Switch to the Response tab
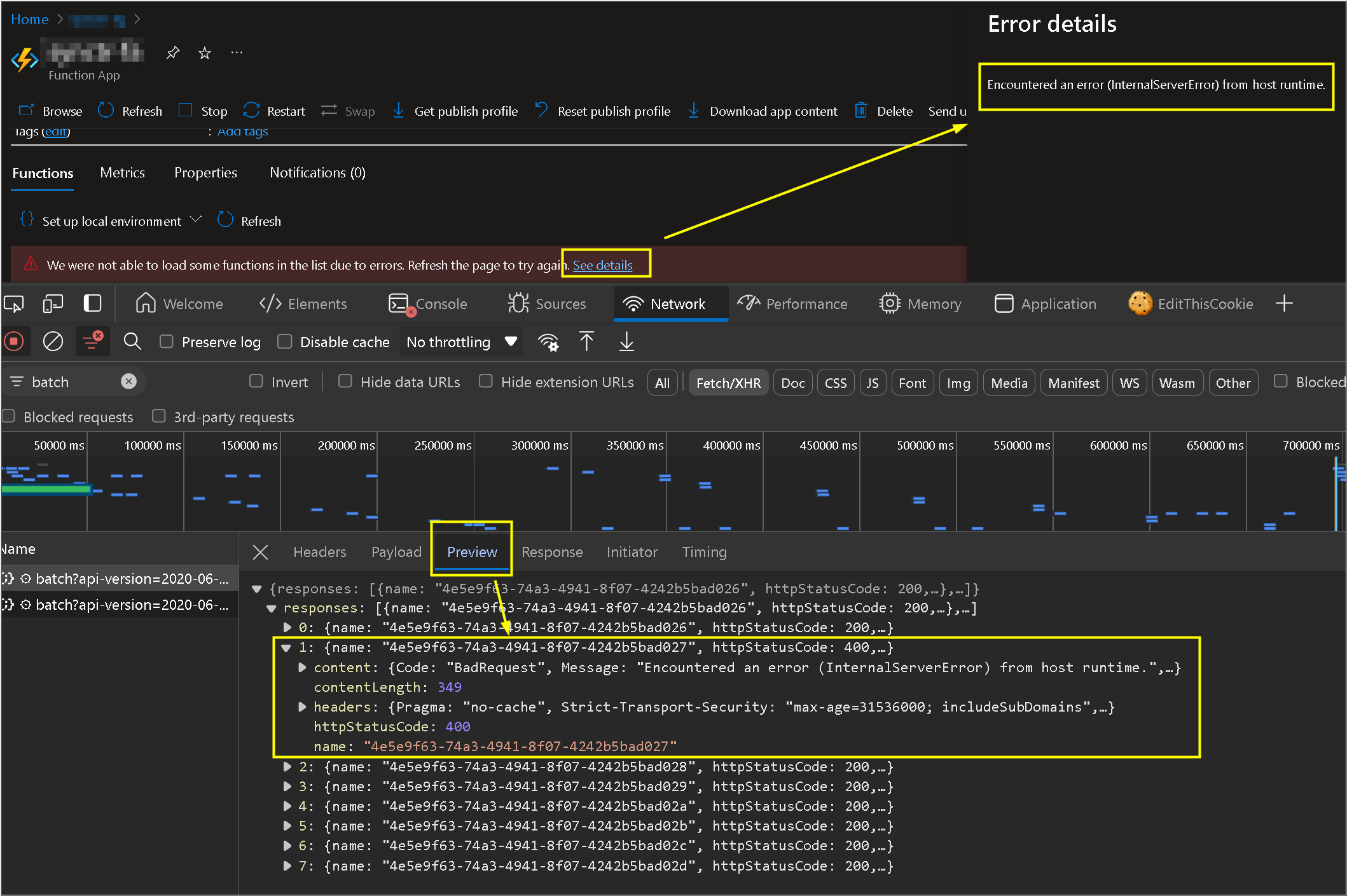 [551, 552]
